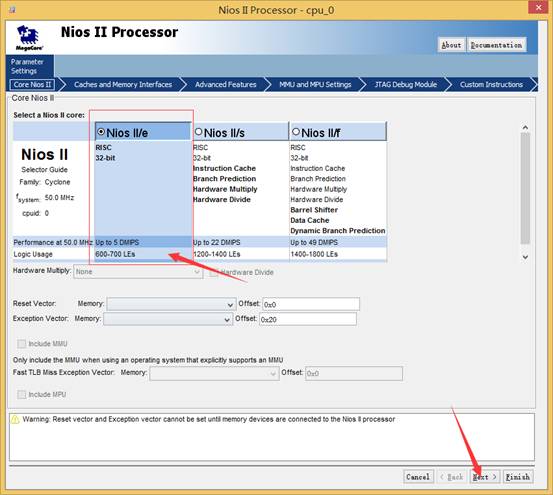Click the core table vertical scrollbar
Screen dimensions: 553x495
pyautogui.click(x=525, y=188)
